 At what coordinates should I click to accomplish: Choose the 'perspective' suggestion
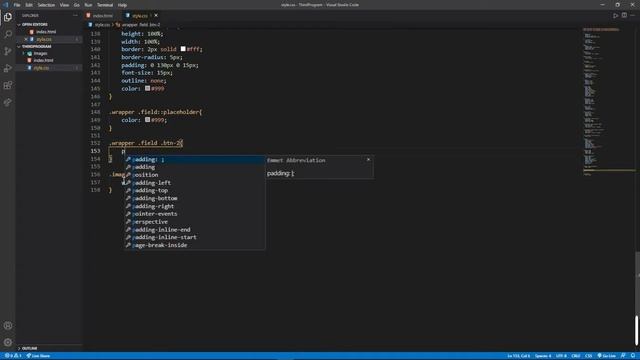pos(195,222)
